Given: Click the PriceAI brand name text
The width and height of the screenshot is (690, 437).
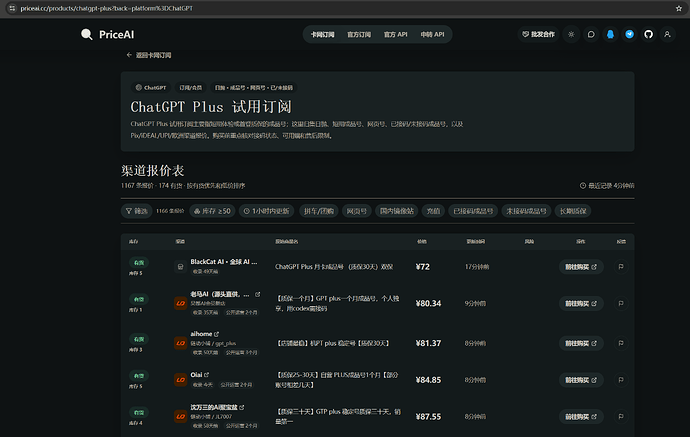Looking at the screenshot, I should click(x=117, y=34).
